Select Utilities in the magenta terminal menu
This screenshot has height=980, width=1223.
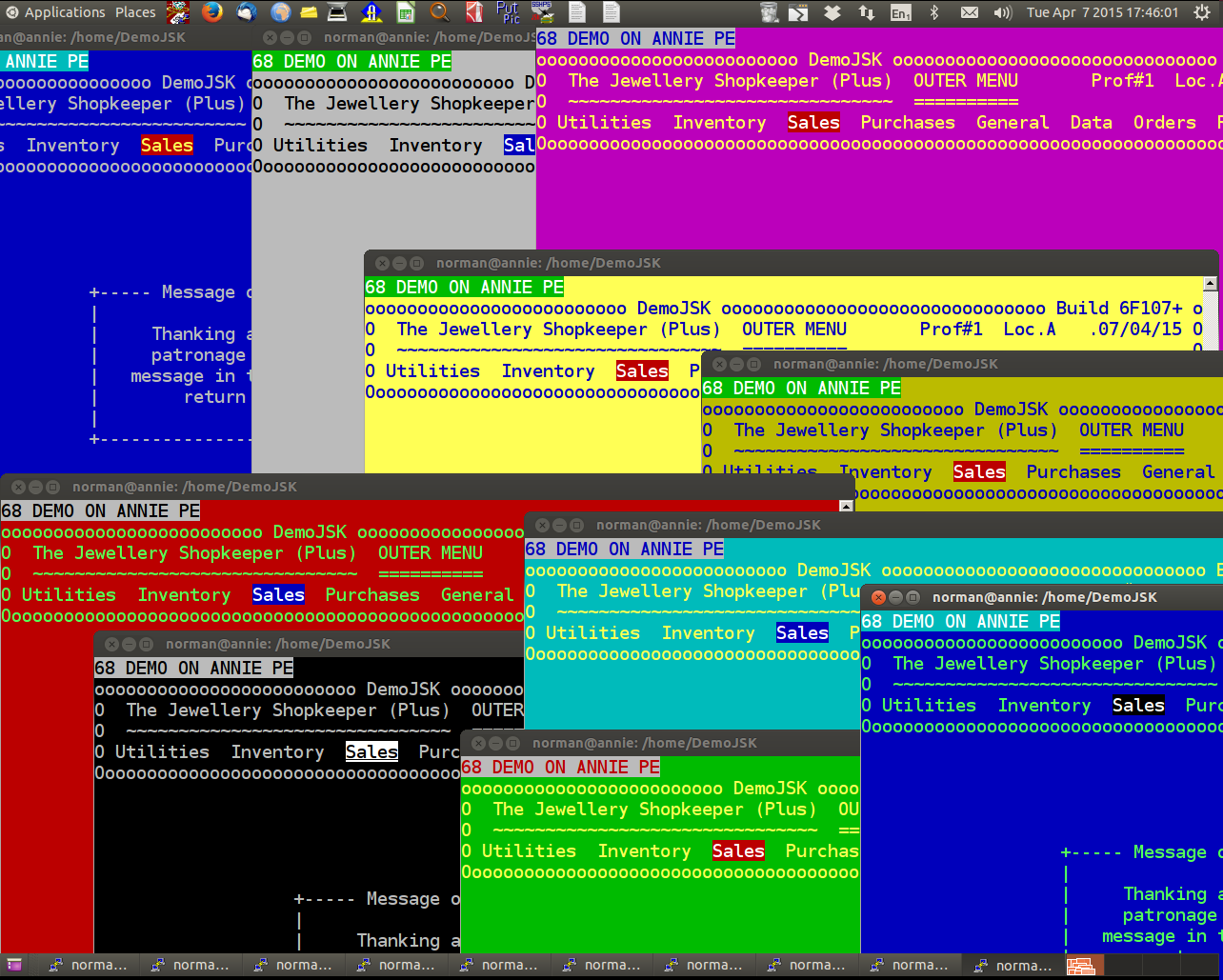(604, 122)
